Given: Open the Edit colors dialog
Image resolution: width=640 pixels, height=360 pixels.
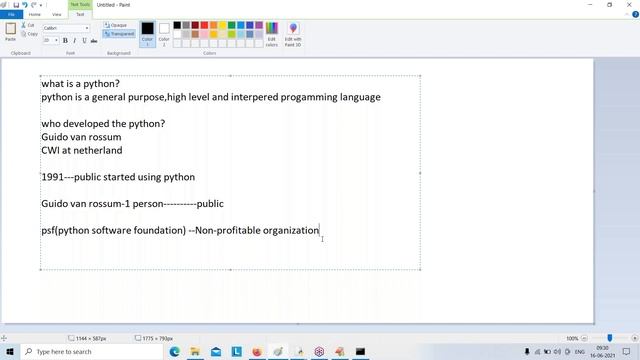Looking at the screenshot, I should [x=272, y=34].
